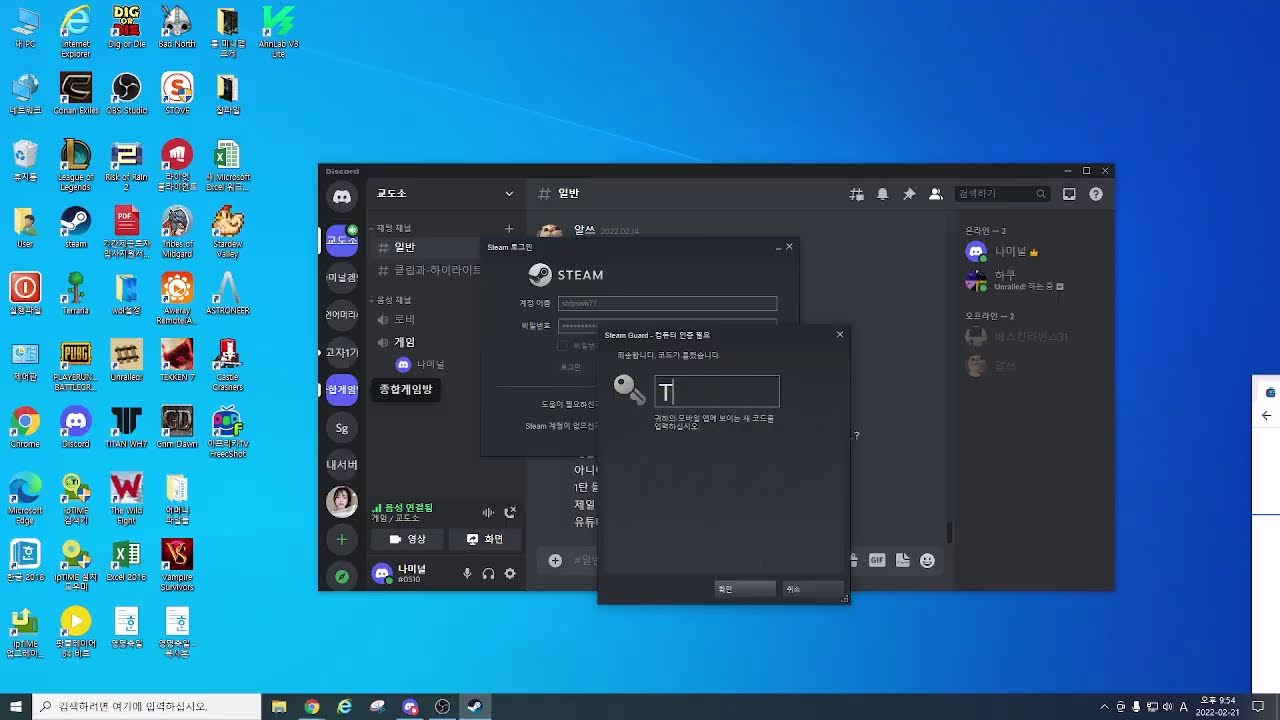This screenshot has height=720, width=1280.
Task: Tick remember password checkbox in Steam login
Action: point(563,345)
